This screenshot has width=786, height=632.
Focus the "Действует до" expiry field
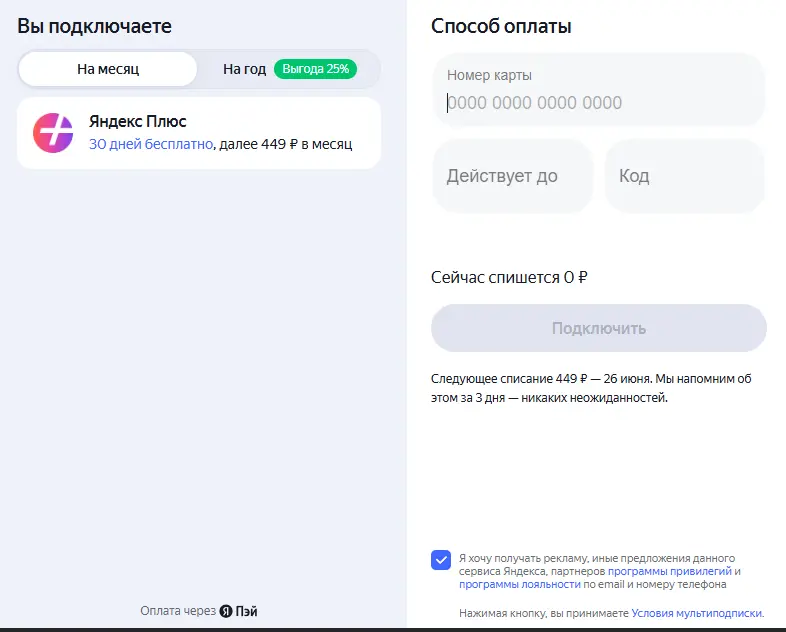click(513, 176)
